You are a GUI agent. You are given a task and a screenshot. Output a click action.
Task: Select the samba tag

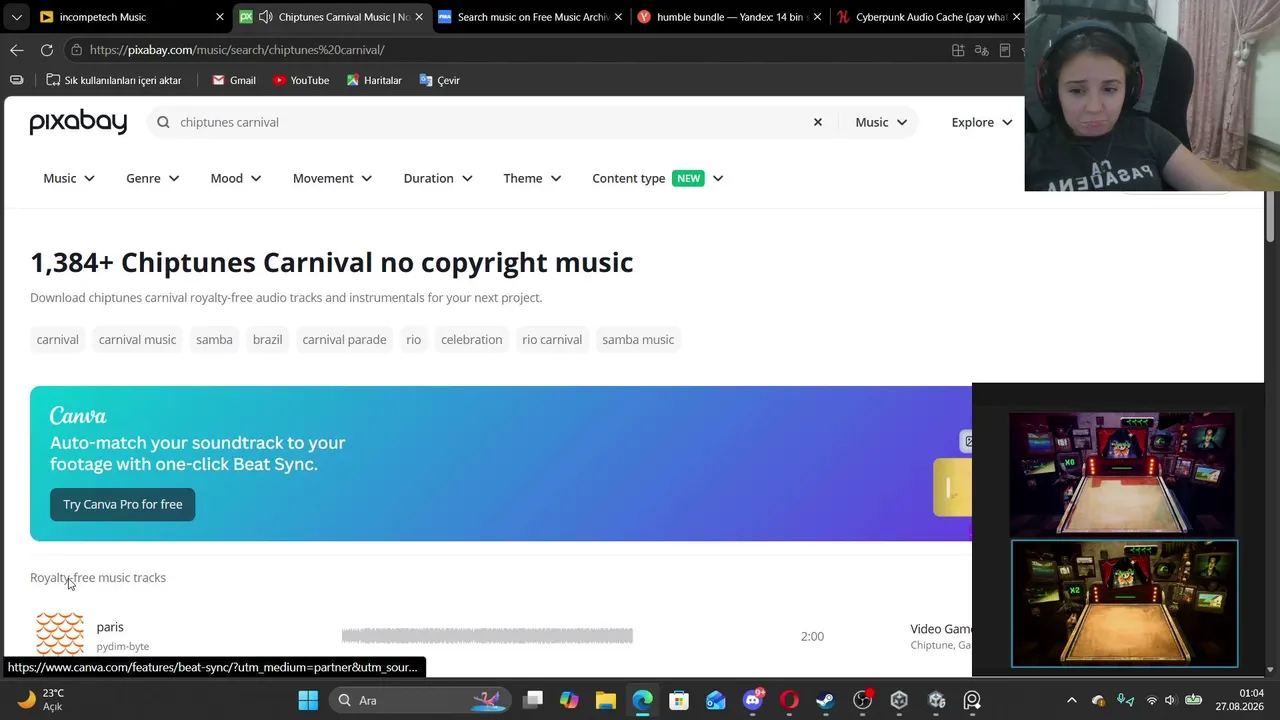point(214,339)
